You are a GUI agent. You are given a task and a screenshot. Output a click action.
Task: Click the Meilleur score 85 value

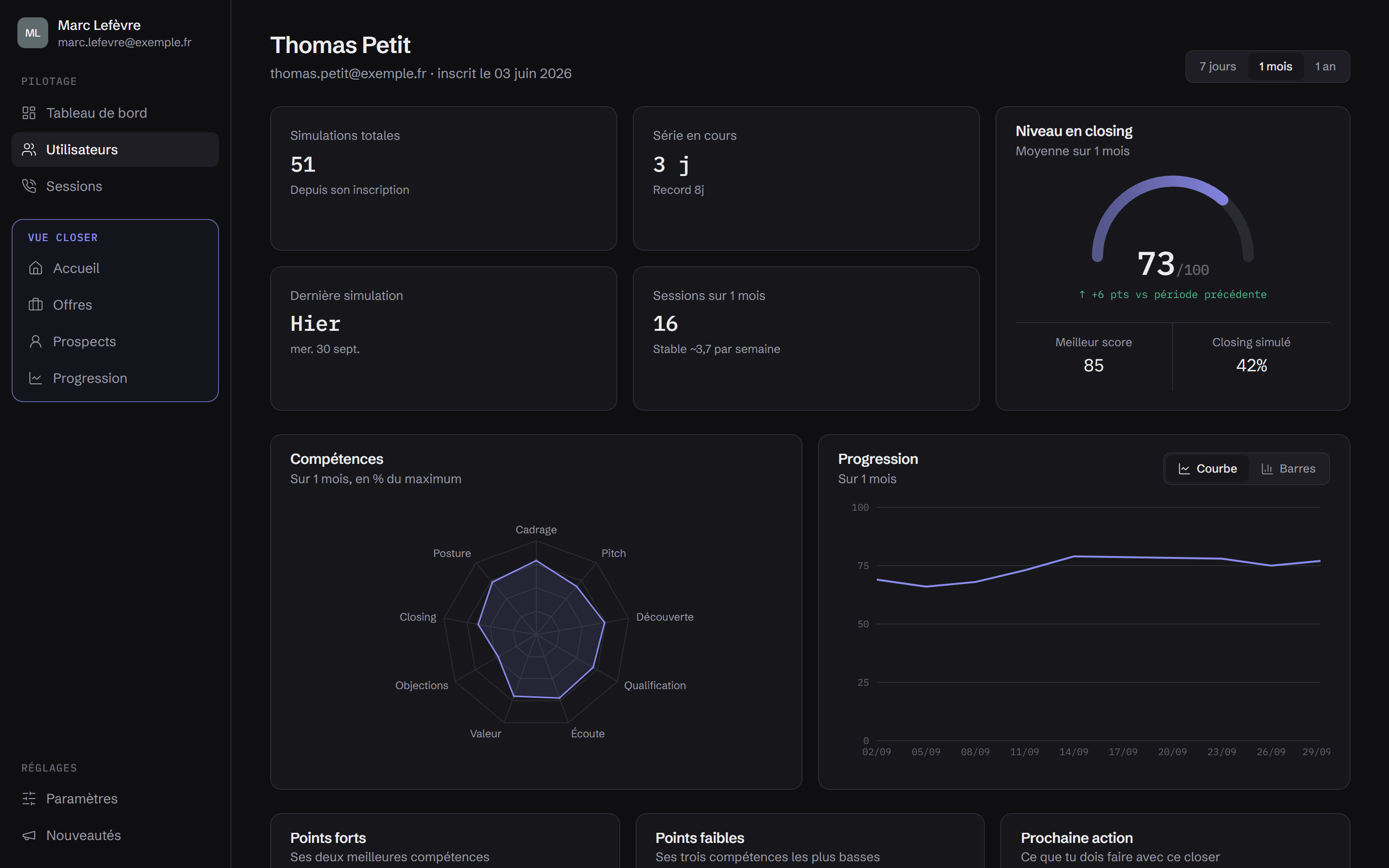click(x=1093, y=365)
